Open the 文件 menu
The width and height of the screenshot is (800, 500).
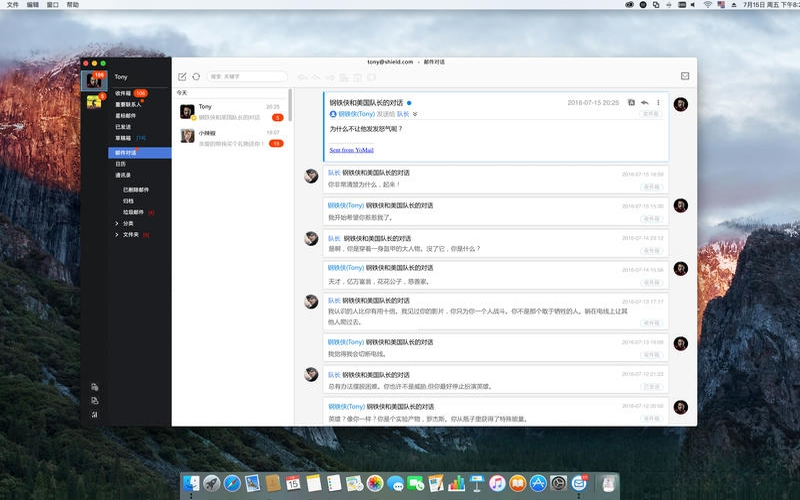pos(12,5)
